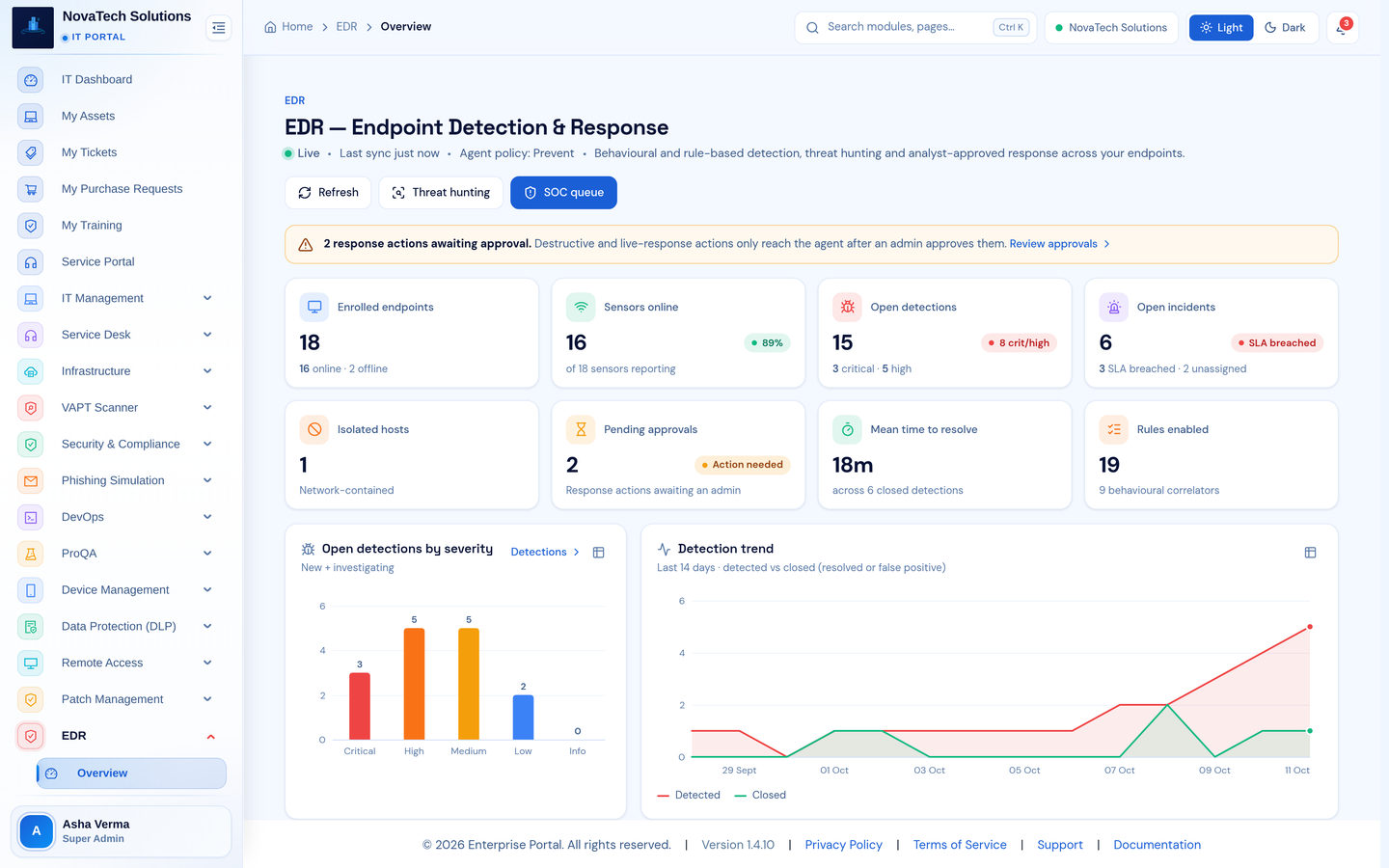Click the Remote Access monitor icon
This screenshot has height=868, width=1389.
click(31, 664)
